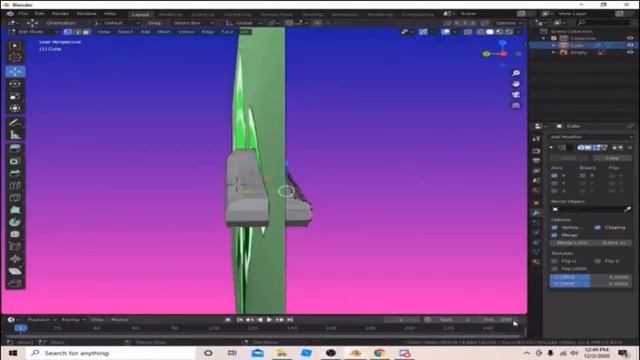Select the Measure tool

15,134
